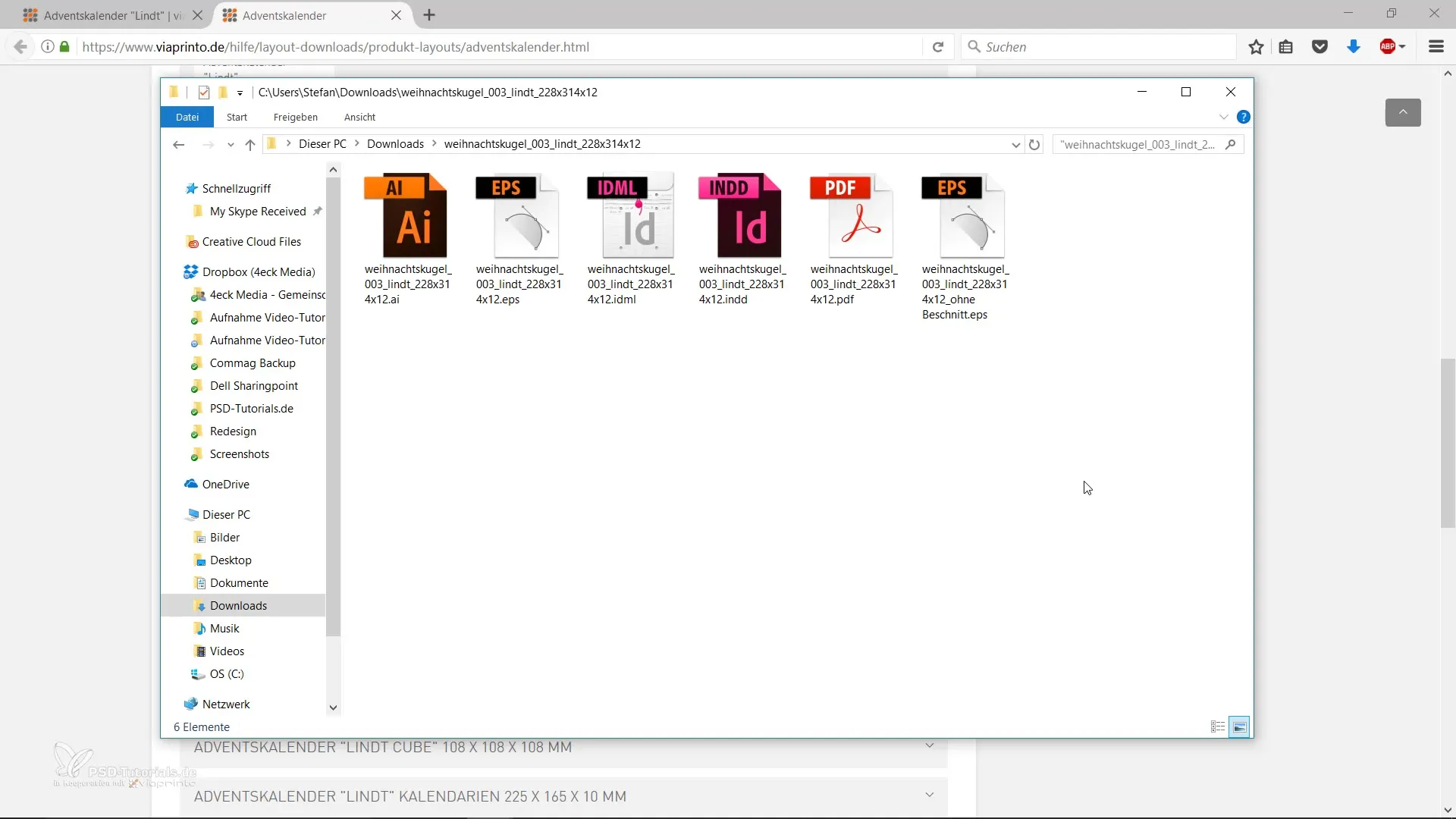Open the Commag Backup folder

pos(253,362)
